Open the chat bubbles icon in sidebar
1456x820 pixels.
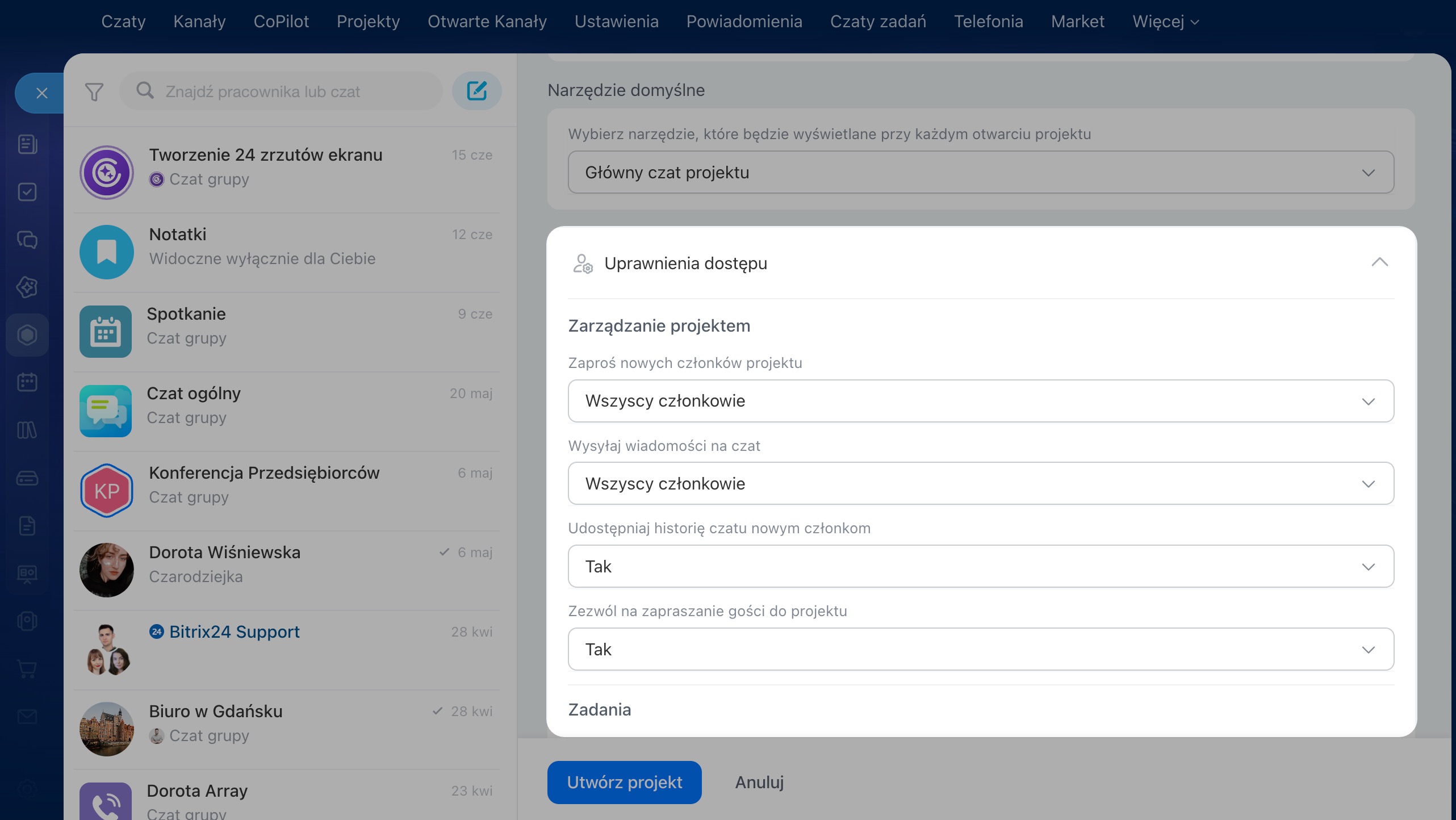[x=27, y=240]
